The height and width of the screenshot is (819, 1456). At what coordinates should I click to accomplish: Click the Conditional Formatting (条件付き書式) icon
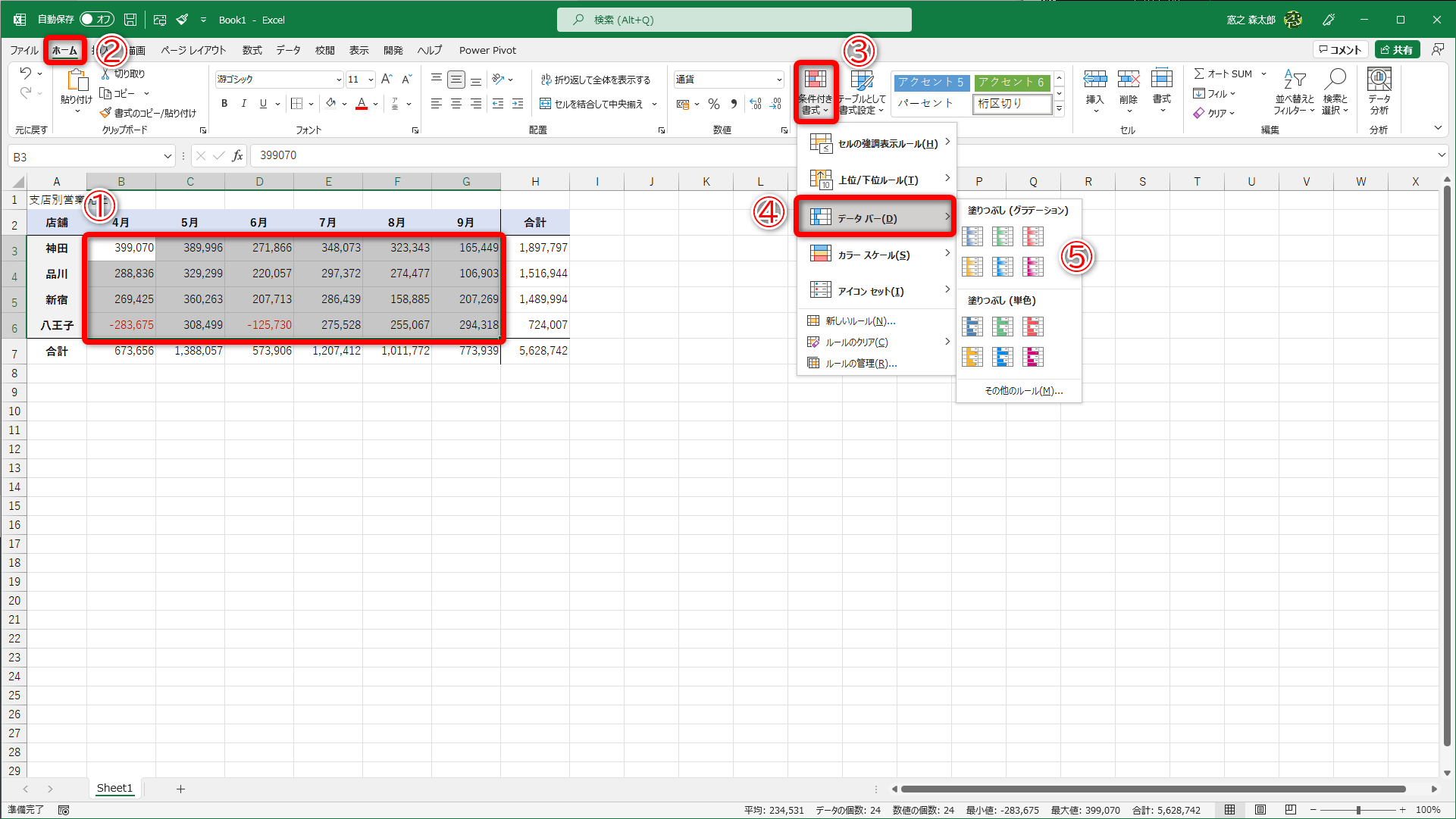point(816,82)
